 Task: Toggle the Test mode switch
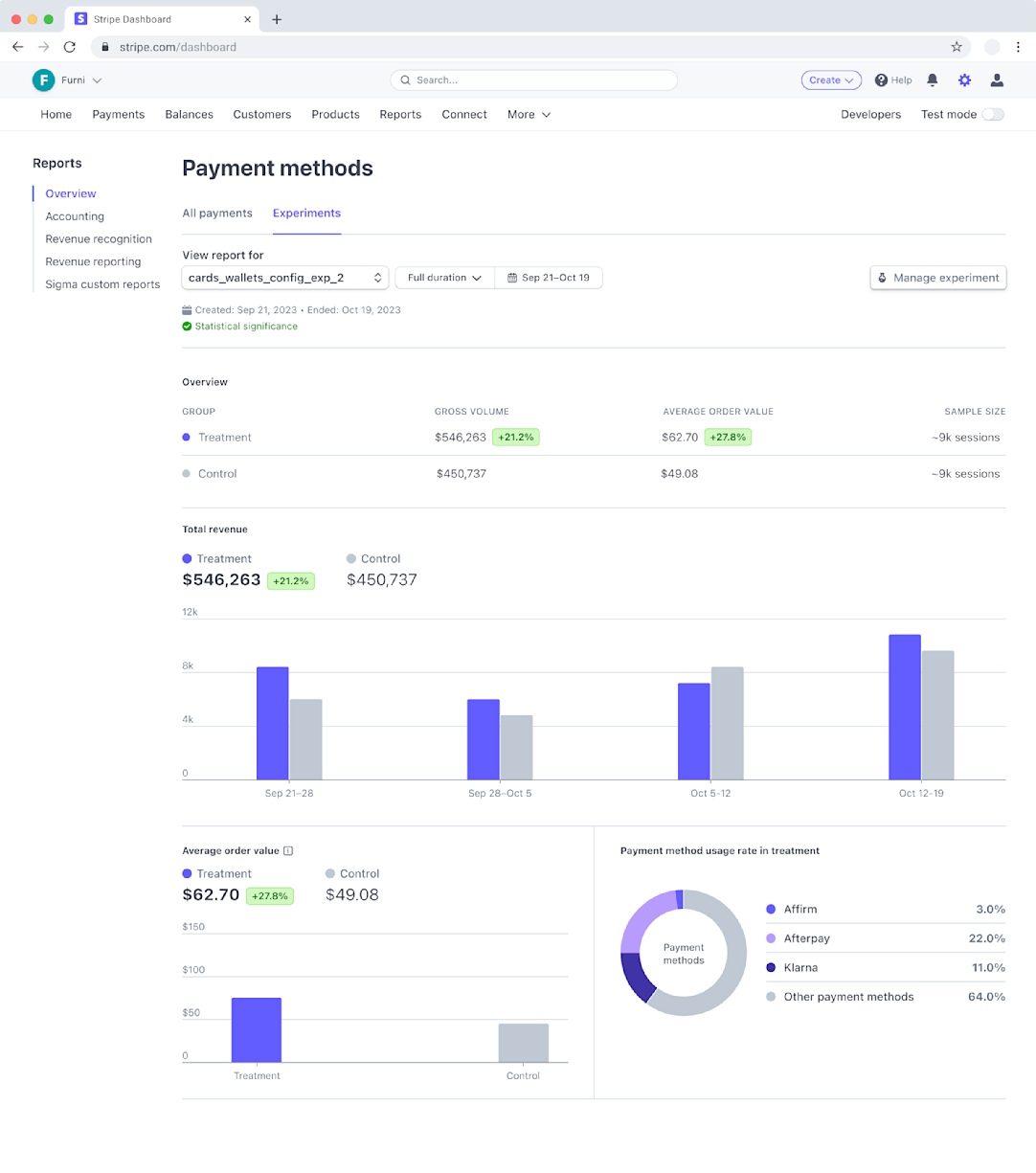tap(993, 115)
